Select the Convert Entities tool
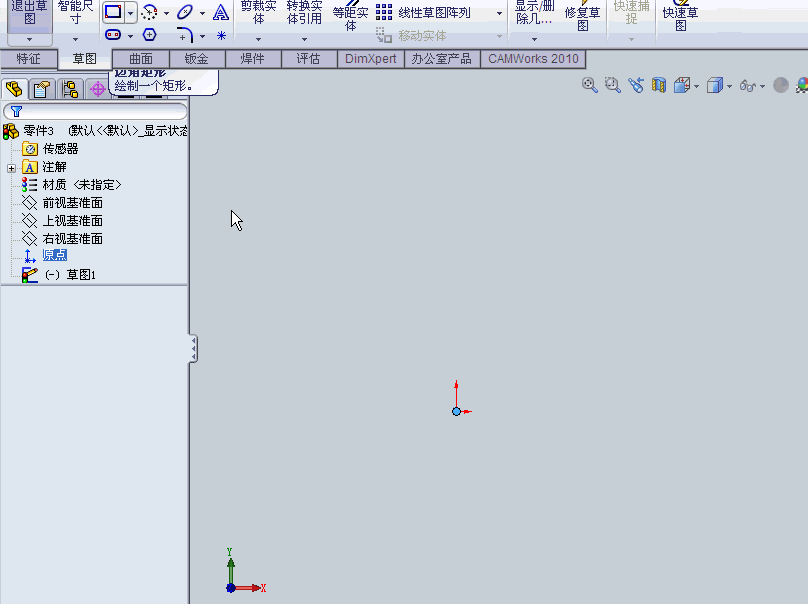The width and height of the screenshot is (808, 604). (303, 14)
